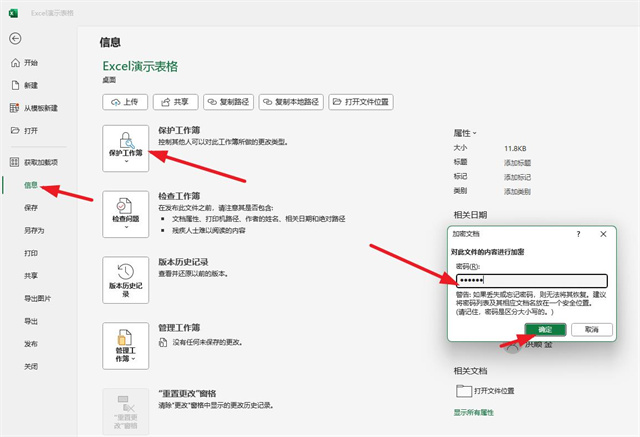The width and height of the screenshot is (640, 437).
Task: Click 打开文件位置 under 相关文档
Action: pyautogui.click(x=494, y=391)
